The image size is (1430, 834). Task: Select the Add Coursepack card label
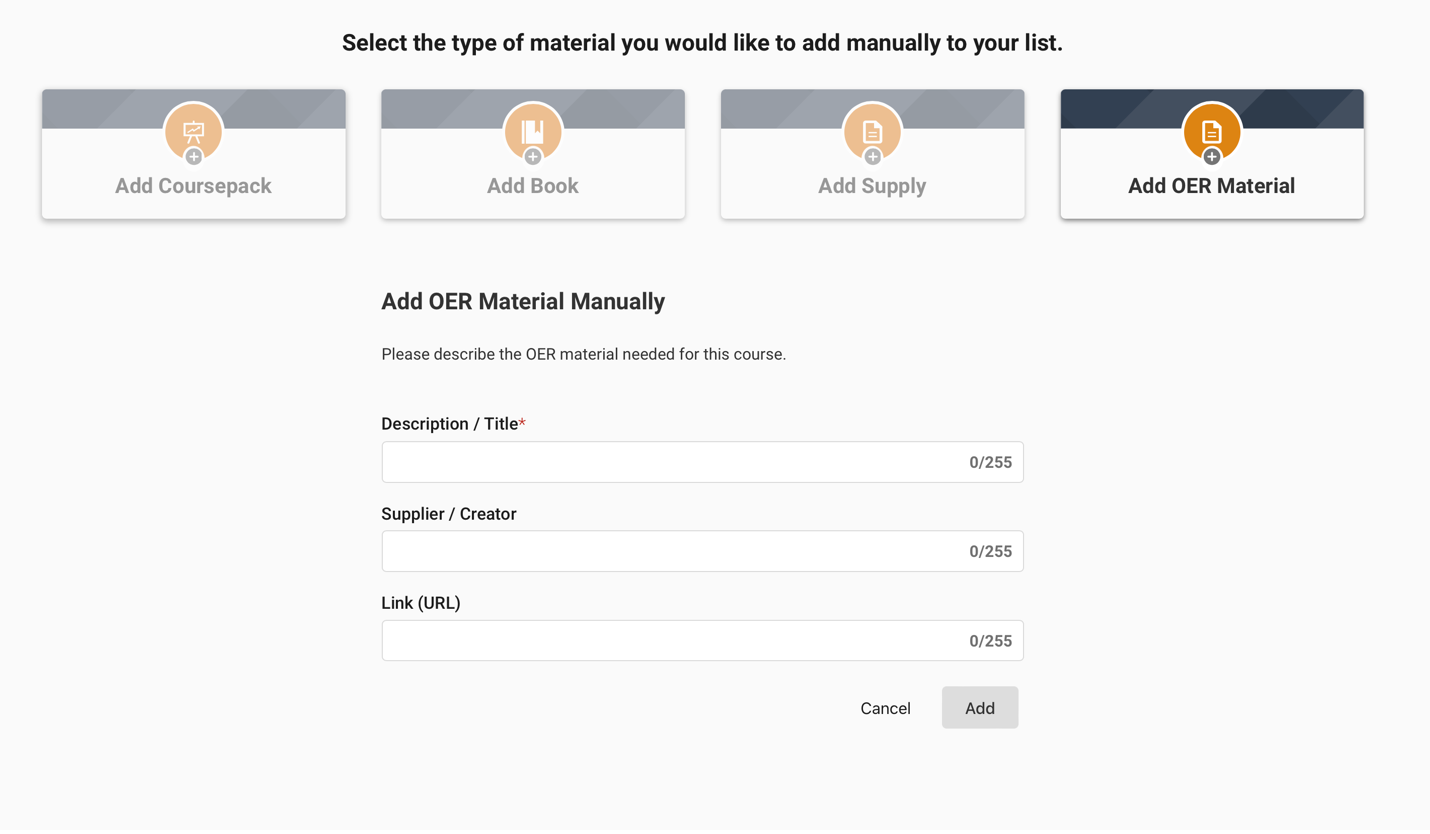coord(193,186)
